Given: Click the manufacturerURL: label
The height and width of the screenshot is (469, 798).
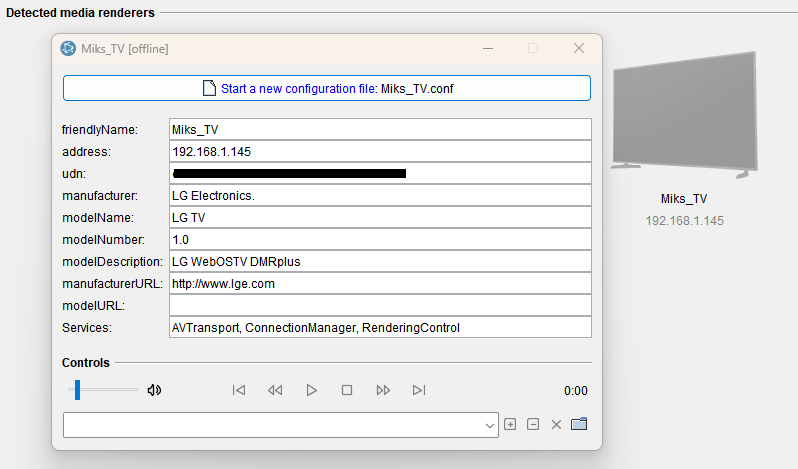Looking at the screenshot, I should [112, 284].
